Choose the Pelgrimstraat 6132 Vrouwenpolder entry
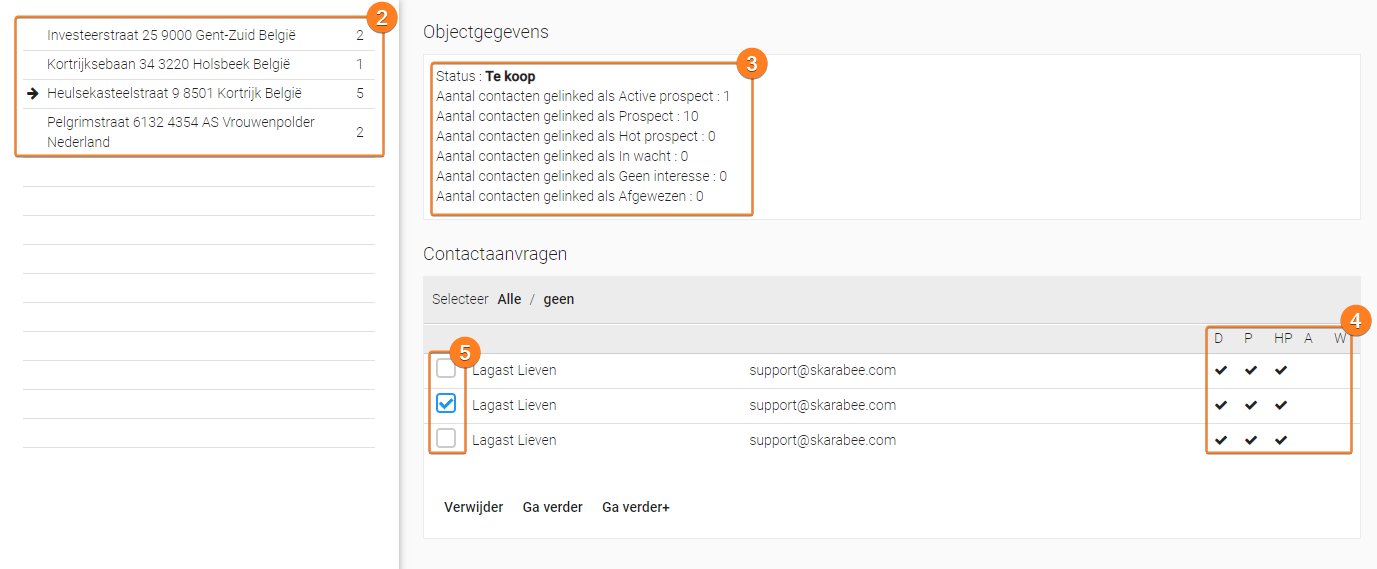The height and width of the screenshot is (569, 1377). pyautogui.click(x=180, y=132)
